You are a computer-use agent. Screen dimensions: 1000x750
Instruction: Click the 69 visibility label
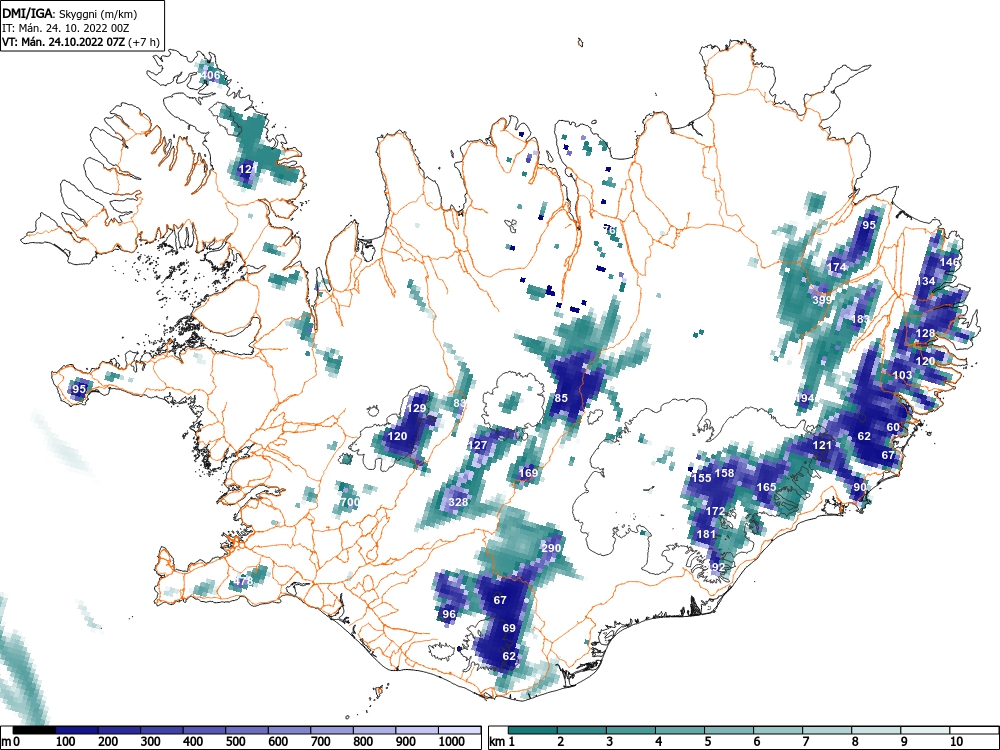[509, 628]
